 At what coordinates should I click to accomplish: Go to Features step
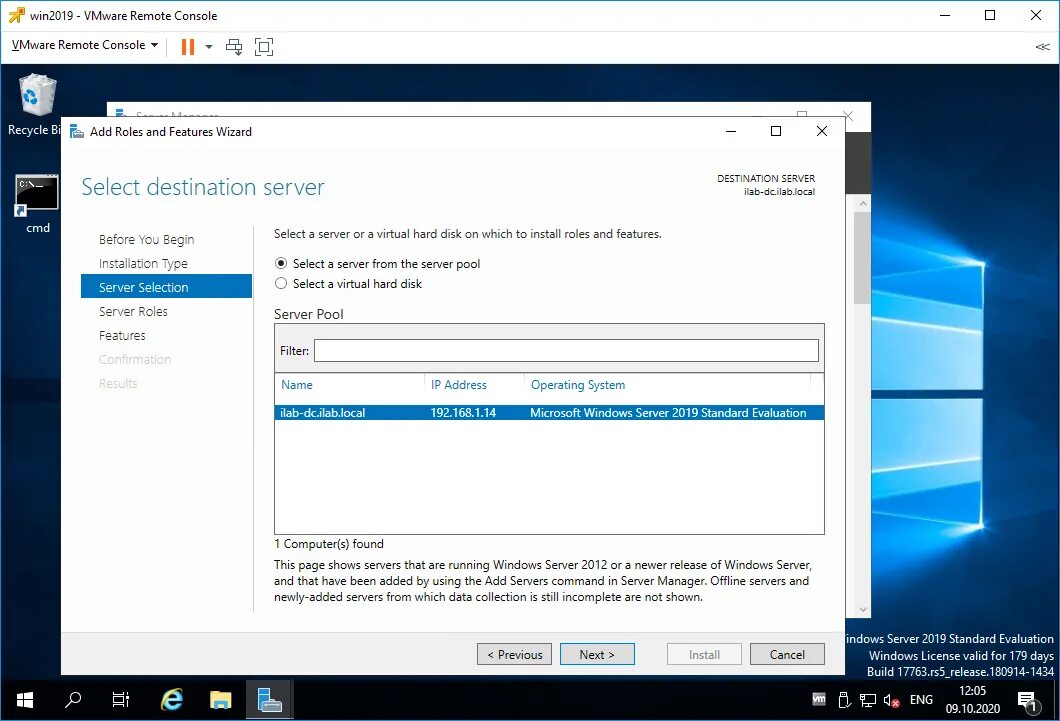(x=122, y=336)
